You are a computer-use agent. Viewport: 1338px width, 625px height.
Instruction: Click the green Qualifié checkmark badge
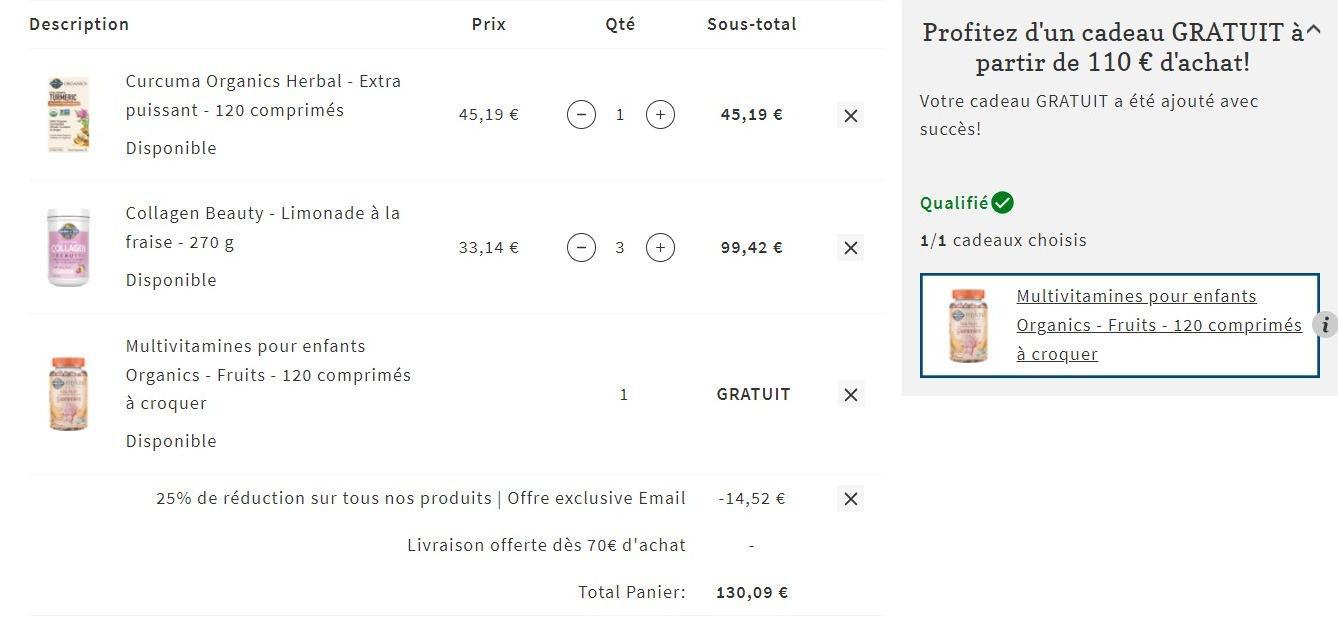coord(1002,203)
